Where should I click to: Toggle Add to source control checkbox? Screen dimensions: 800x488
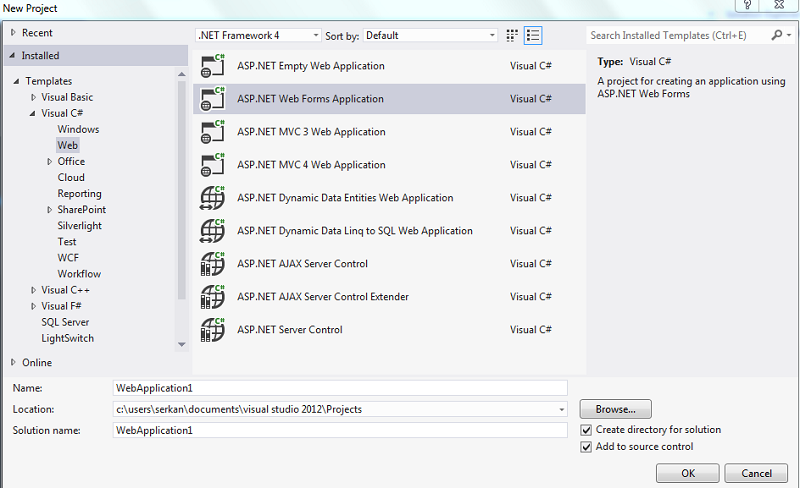586,447
